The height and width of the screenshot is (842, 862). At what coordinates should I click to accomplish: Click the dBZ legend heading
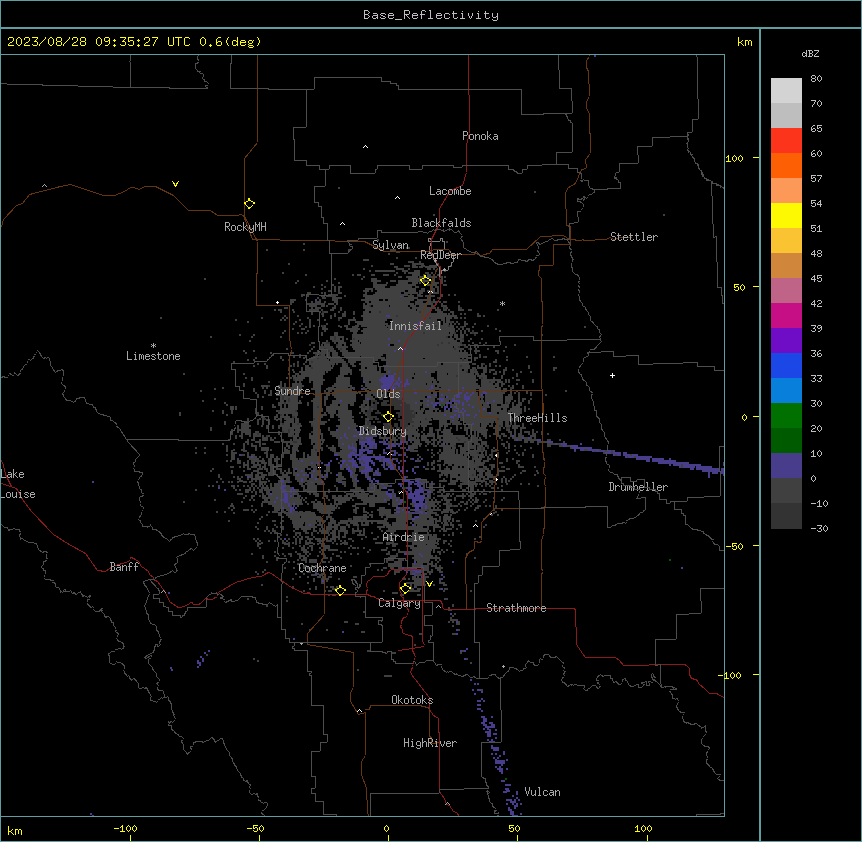(810, 53)
